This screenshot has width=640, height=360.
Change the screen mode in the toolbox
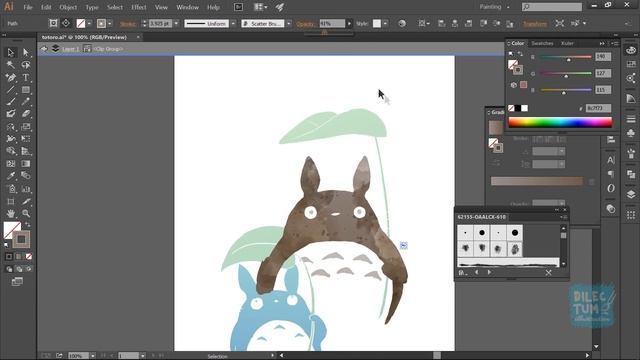click(17, 282)
